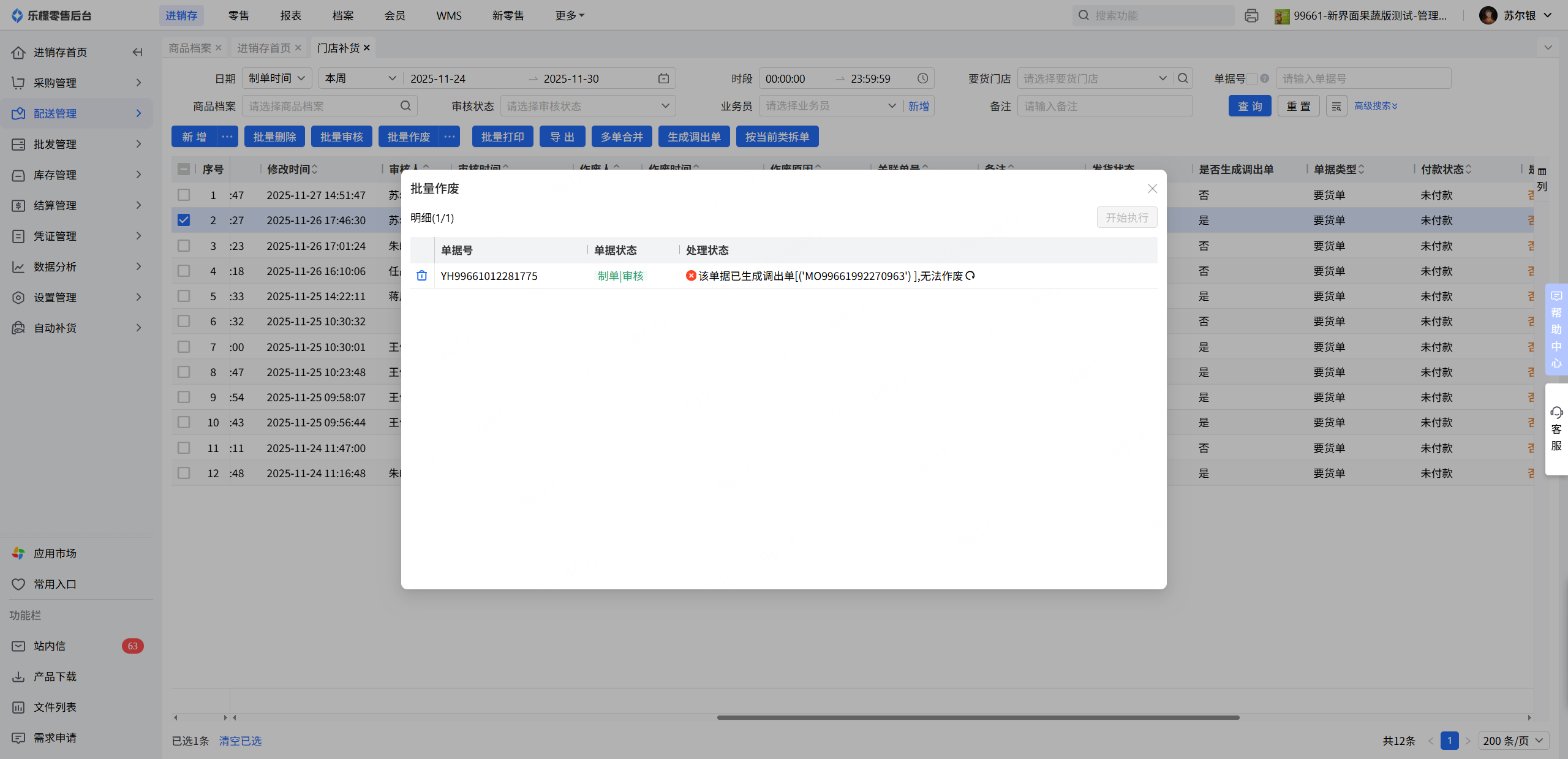The height and width of the screenshot is (759, 1568).
Task: Open the 客服 support widget
Action: (x=1556, y=429)
